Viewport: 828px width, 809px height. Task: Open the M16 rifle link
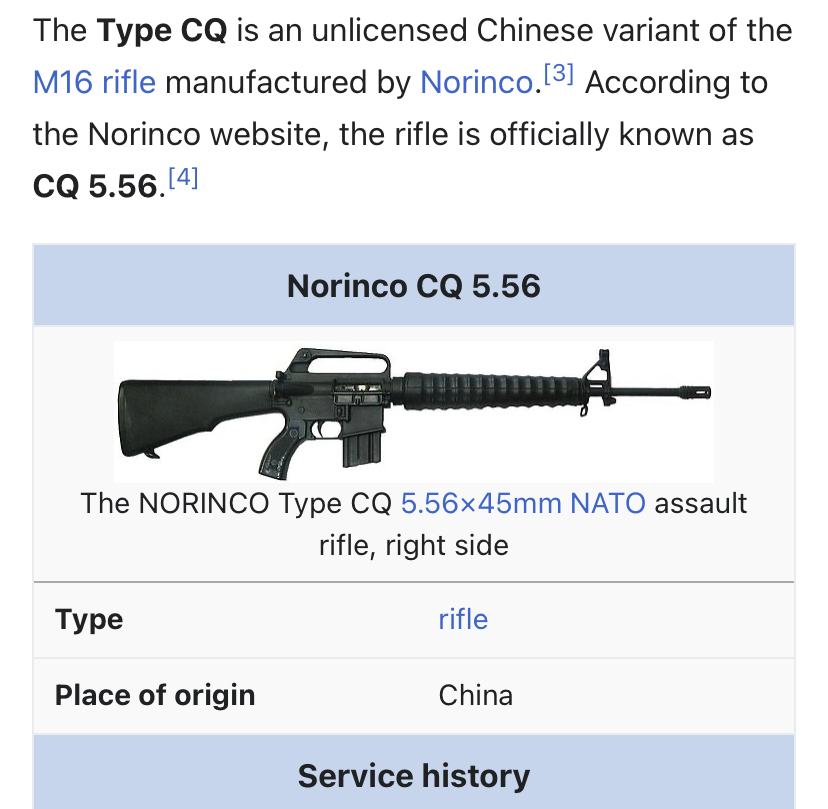(94, 82)
